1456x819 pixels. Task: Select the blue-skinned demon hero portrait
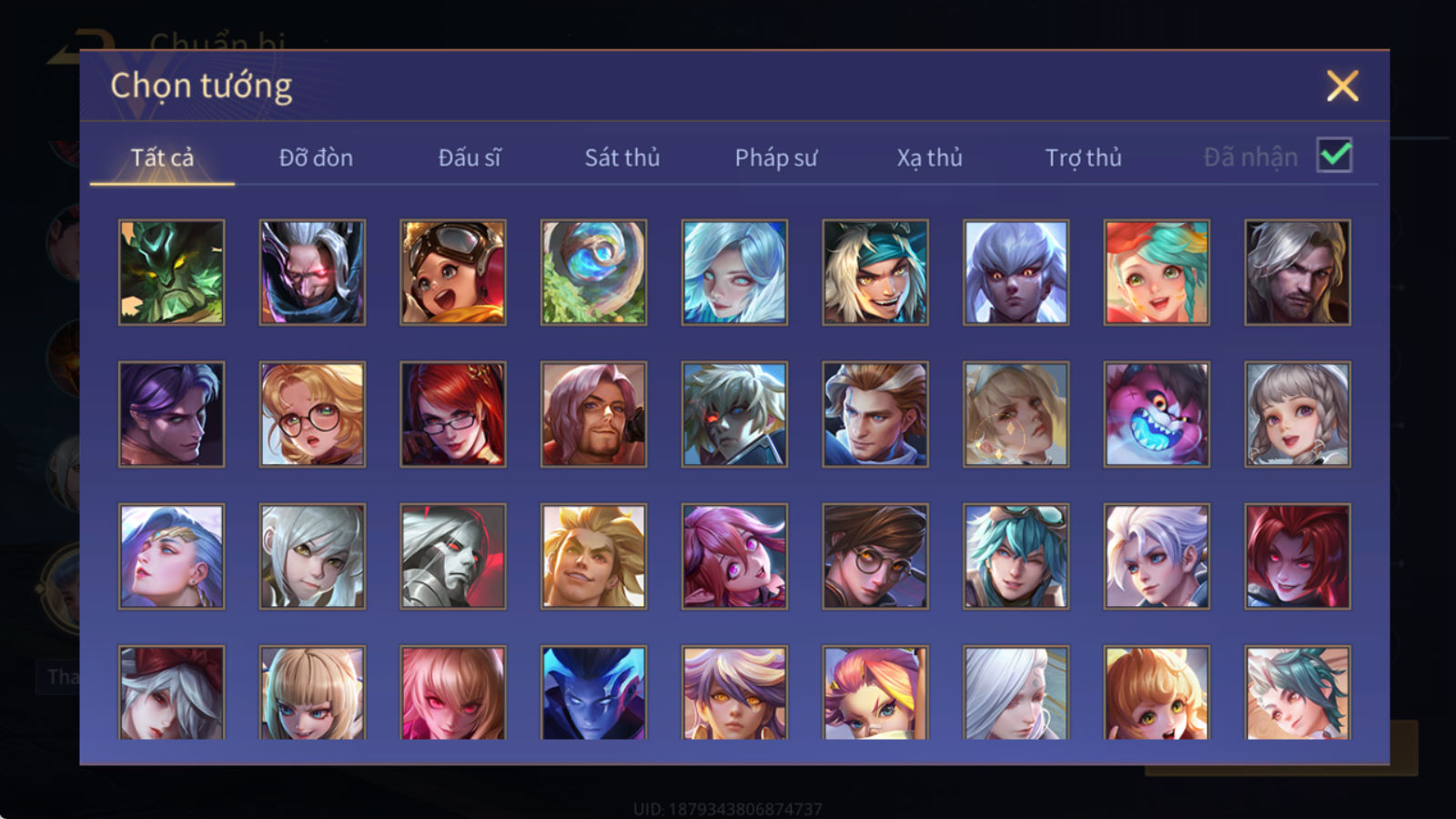coord(593,693)
